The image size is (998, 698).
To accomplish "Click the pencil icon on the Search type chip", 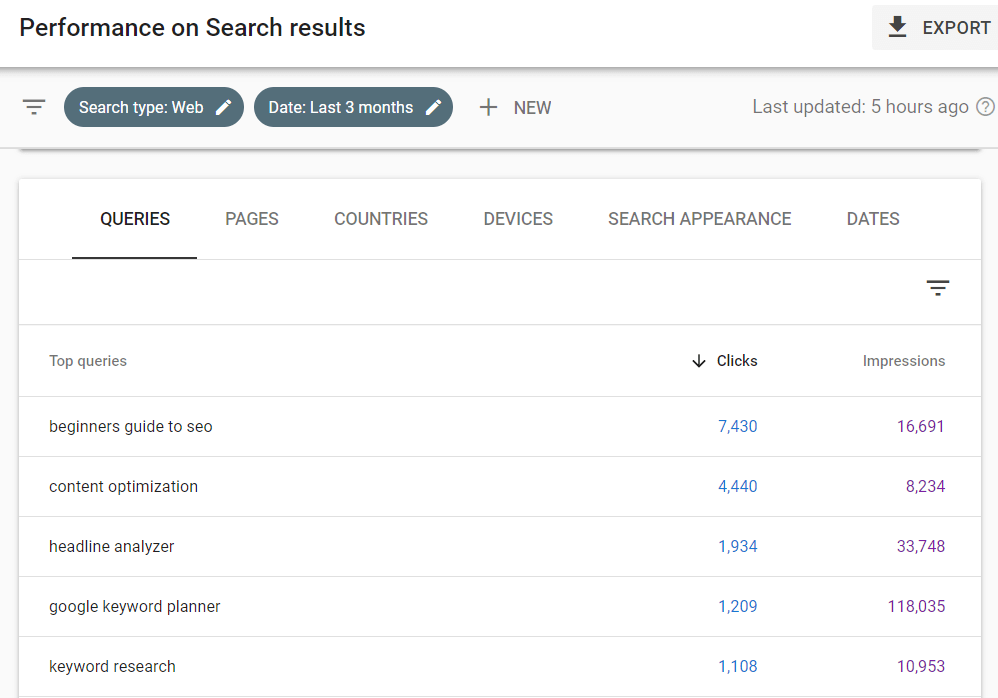I will [224, 106].
